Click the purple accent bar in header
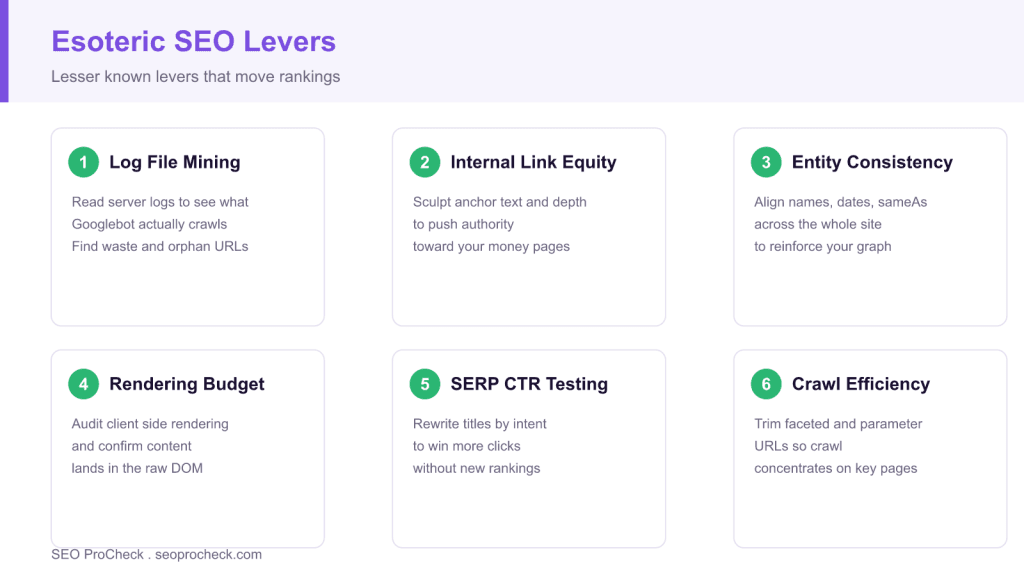Screen dimensions: 1024x576 4,51
